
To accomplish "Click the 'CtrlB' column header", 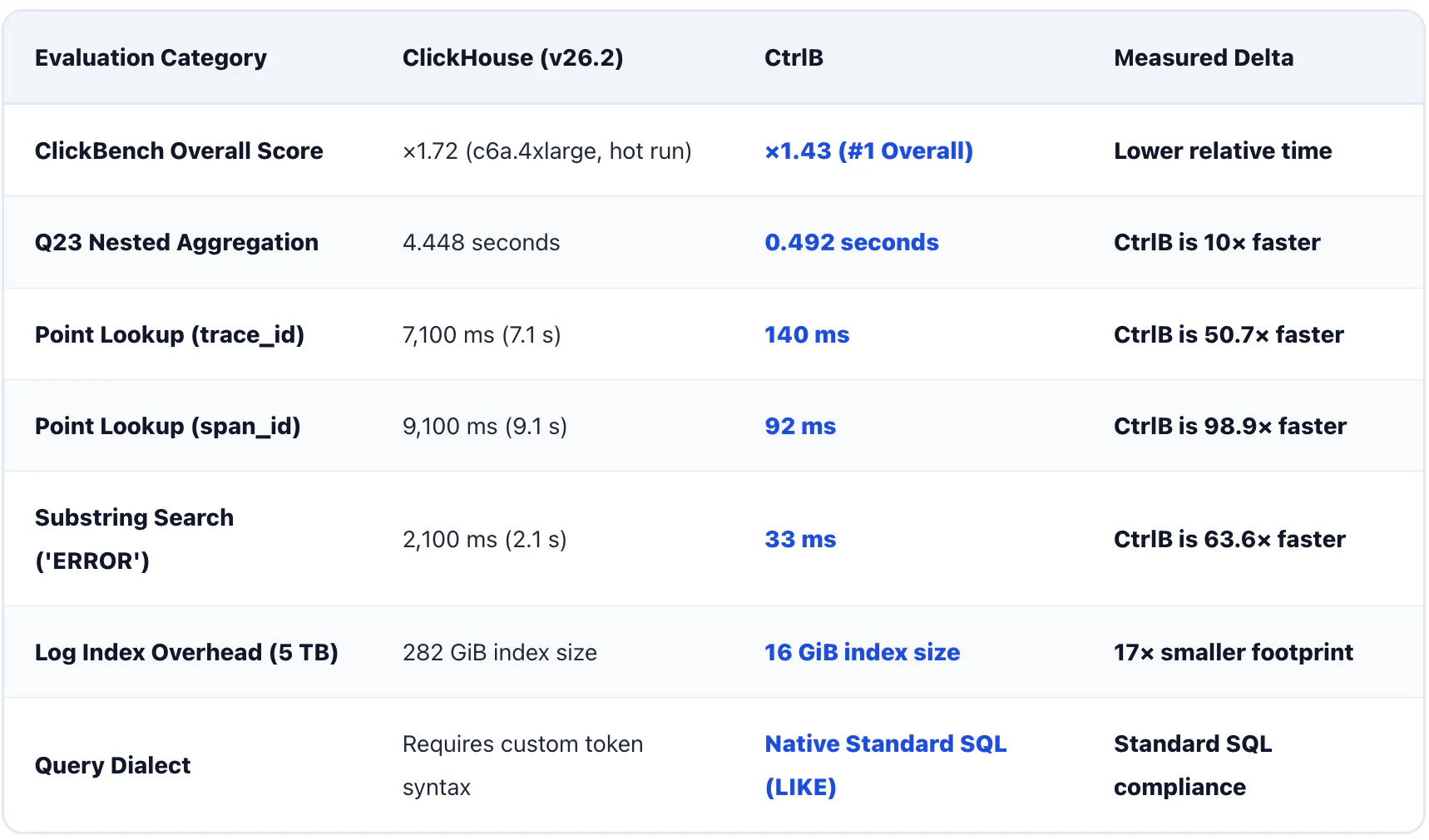I will tap(794, 58).
